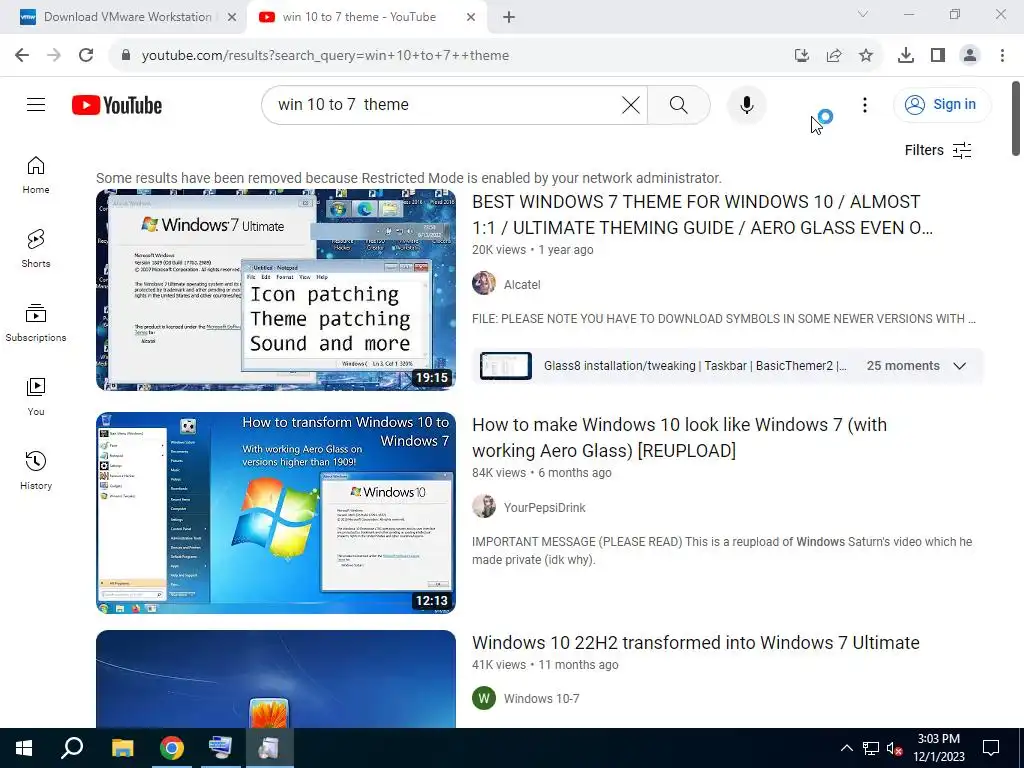Open third video's blue thumbnail
Screen dimensions: 1024x768
(x=276, y=679)
